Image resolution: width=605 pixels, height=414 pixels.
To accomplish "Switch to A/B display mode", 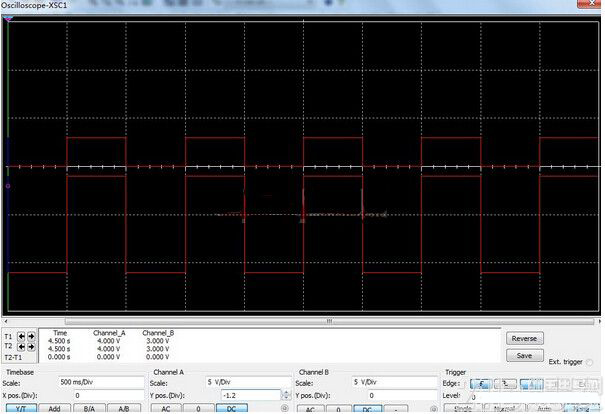I will coord(123,409).
